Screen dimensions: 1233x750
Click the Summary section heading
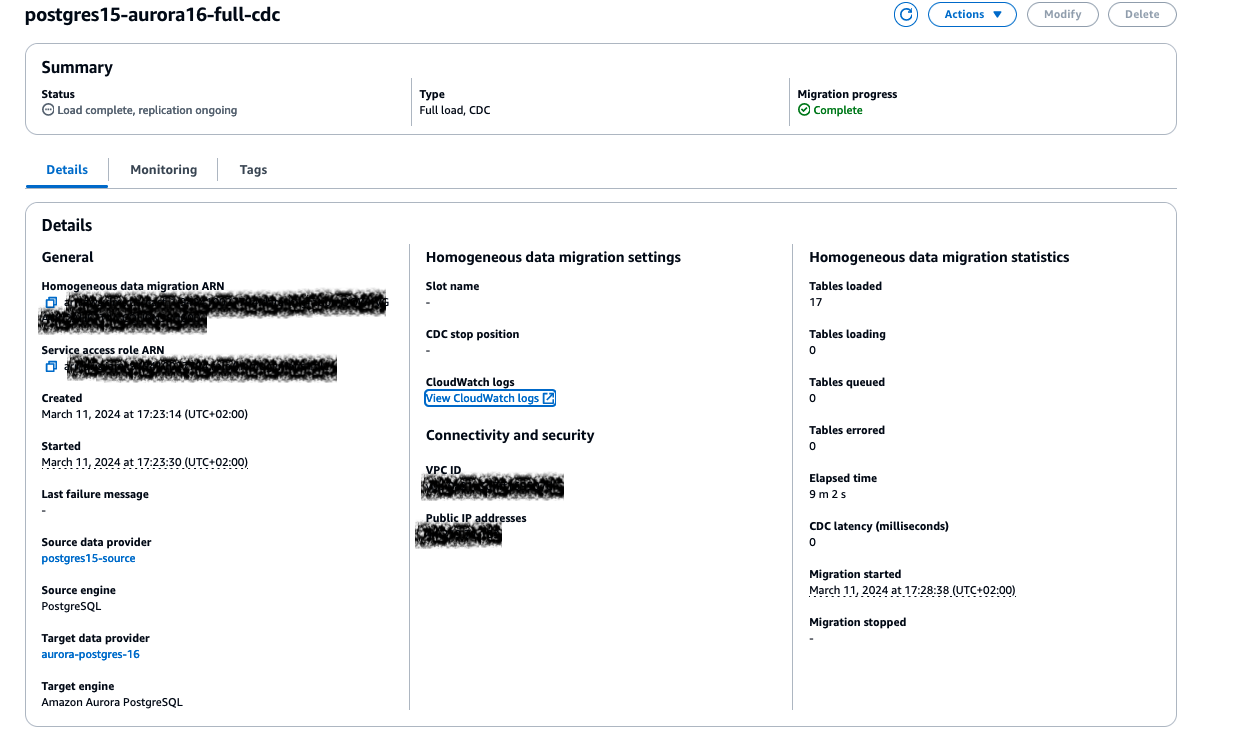[x=77, y=67]
